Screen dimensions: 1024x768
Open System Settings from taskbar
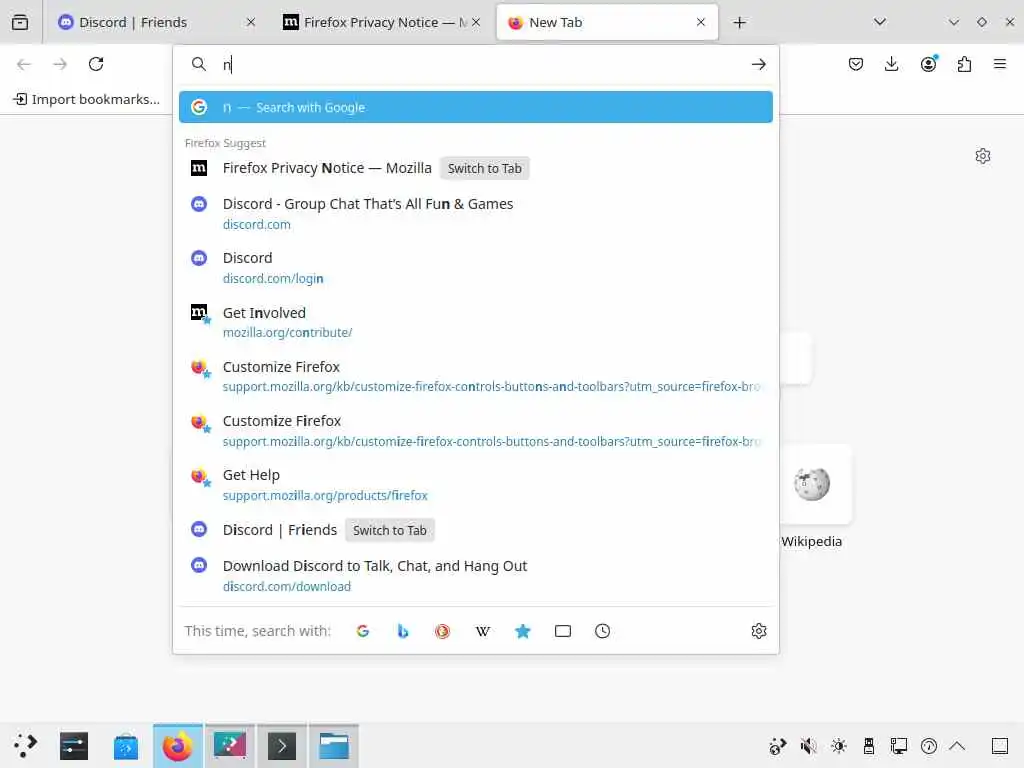click(x=74, y=745)
